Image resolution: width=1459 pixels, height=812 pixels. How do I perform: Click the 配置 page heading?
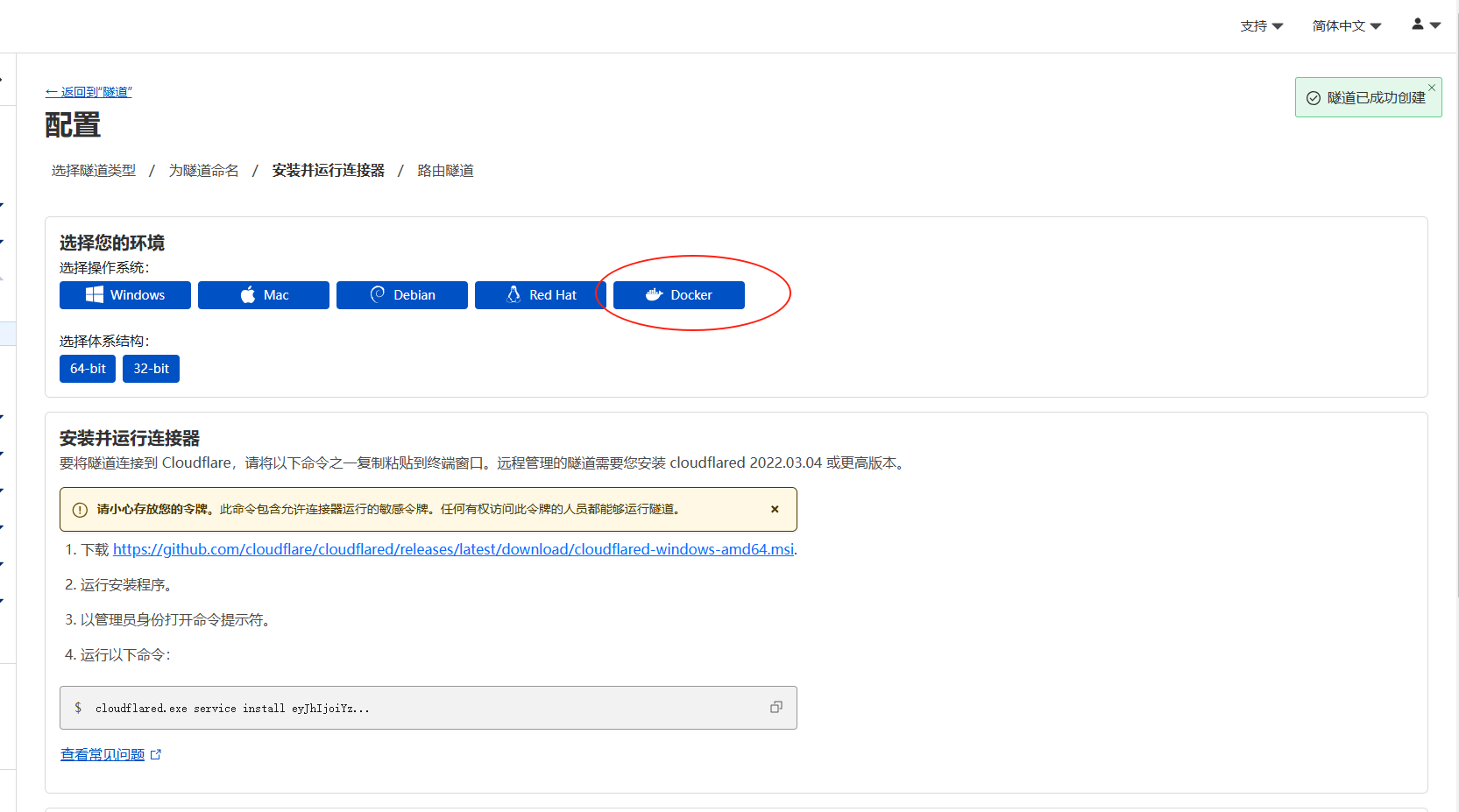click(x=73, y=125)
